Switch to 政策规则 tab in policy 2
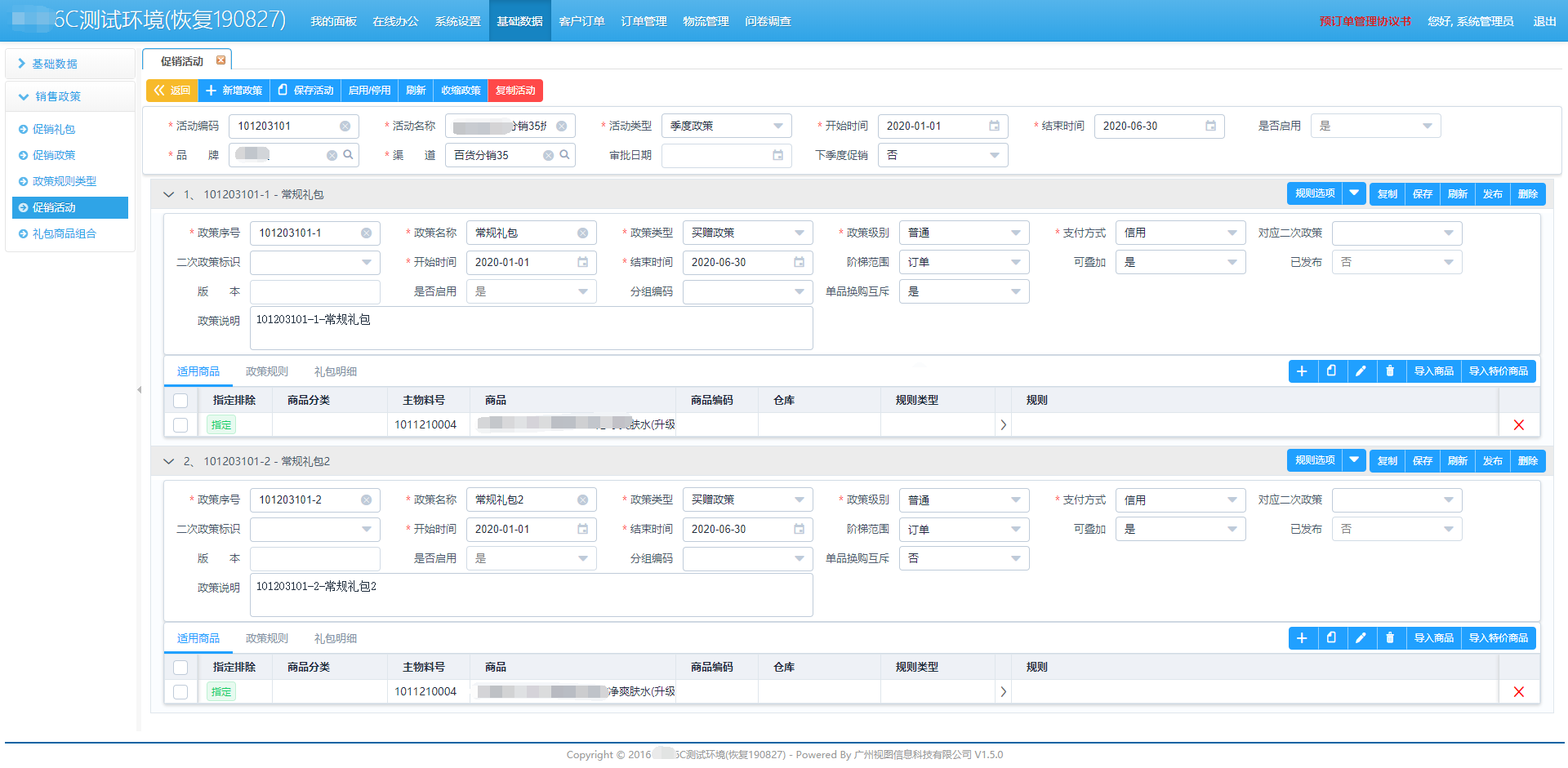 point(266,638)
